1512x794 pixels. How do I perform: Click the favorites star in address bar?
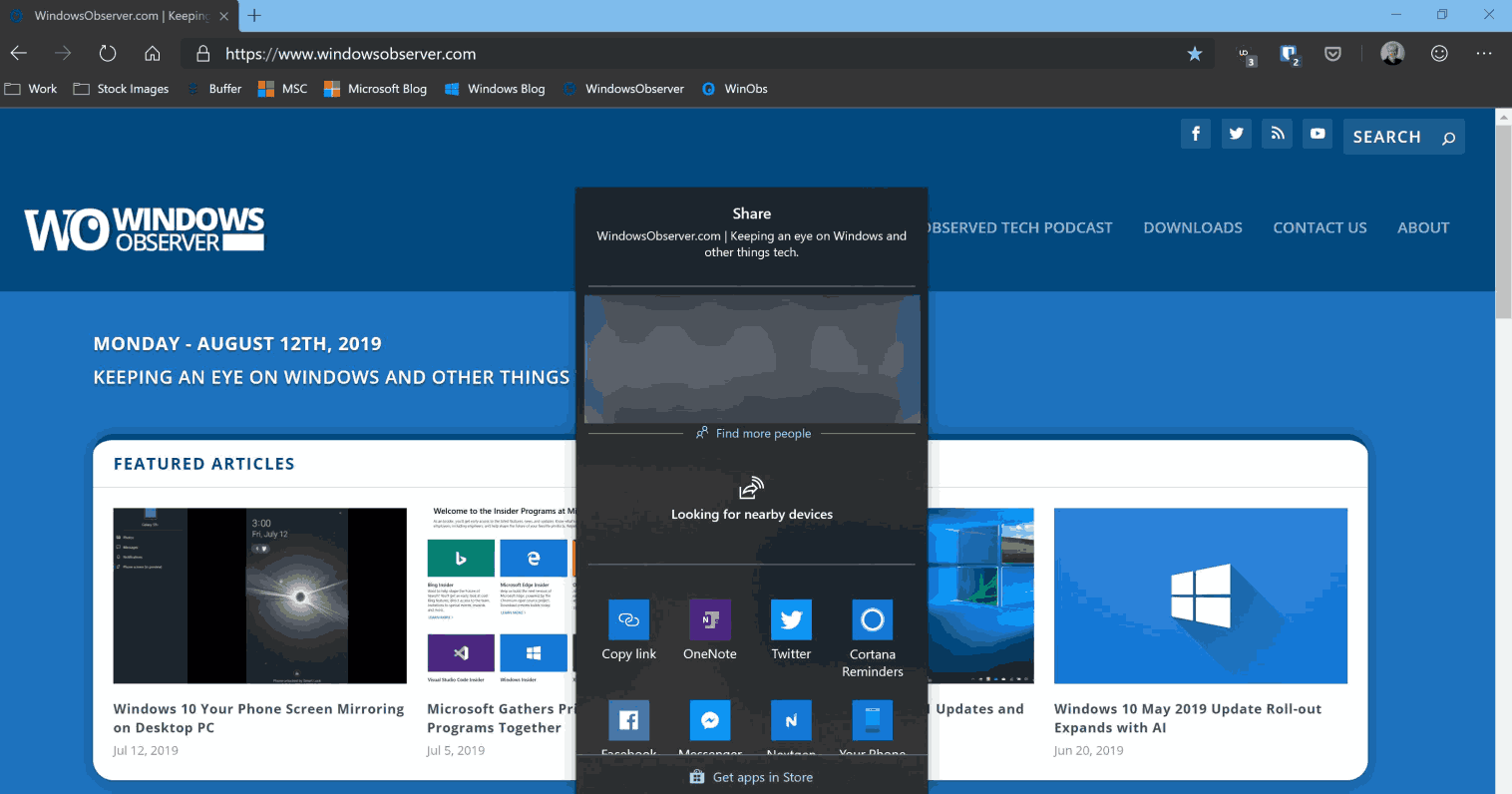1195,54
